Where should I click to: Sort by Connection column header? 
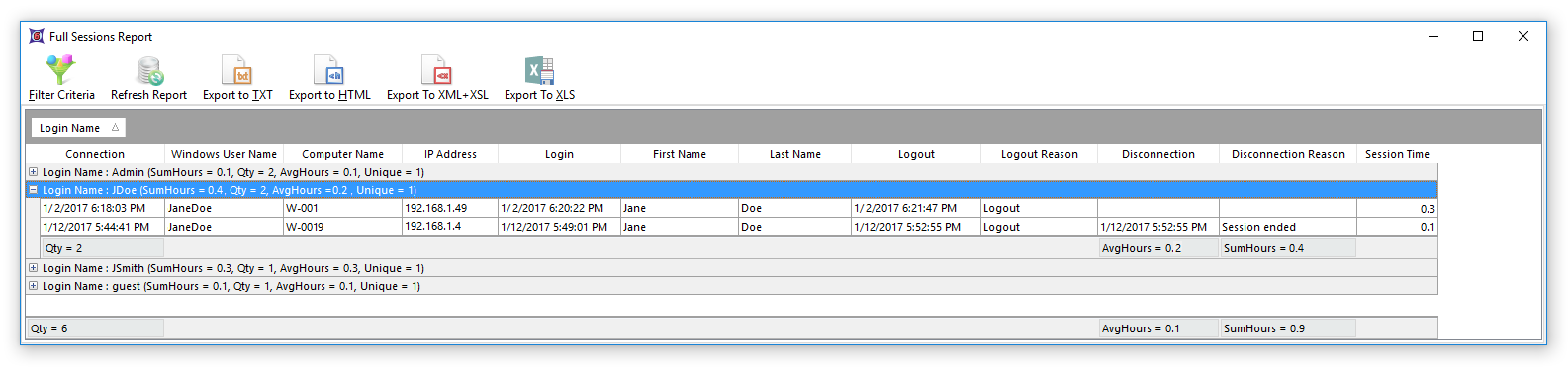point(95,154)
